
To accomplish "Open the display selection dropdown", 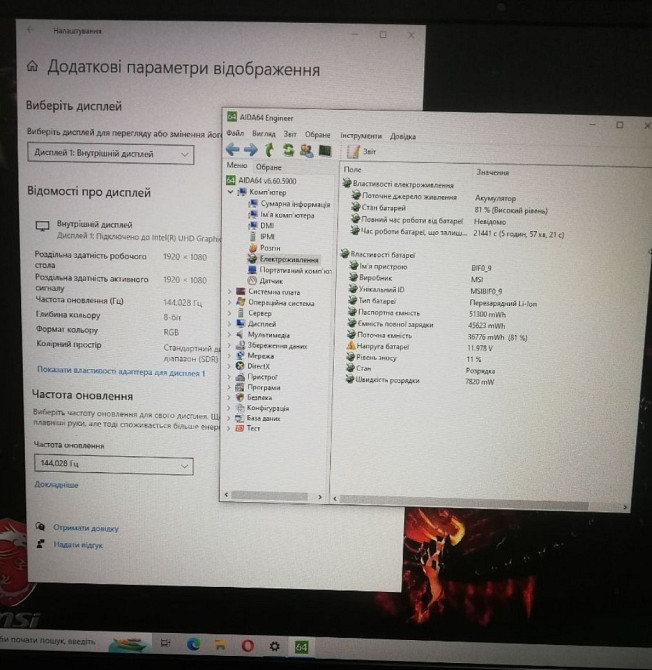I will click(x=110, y=154).
